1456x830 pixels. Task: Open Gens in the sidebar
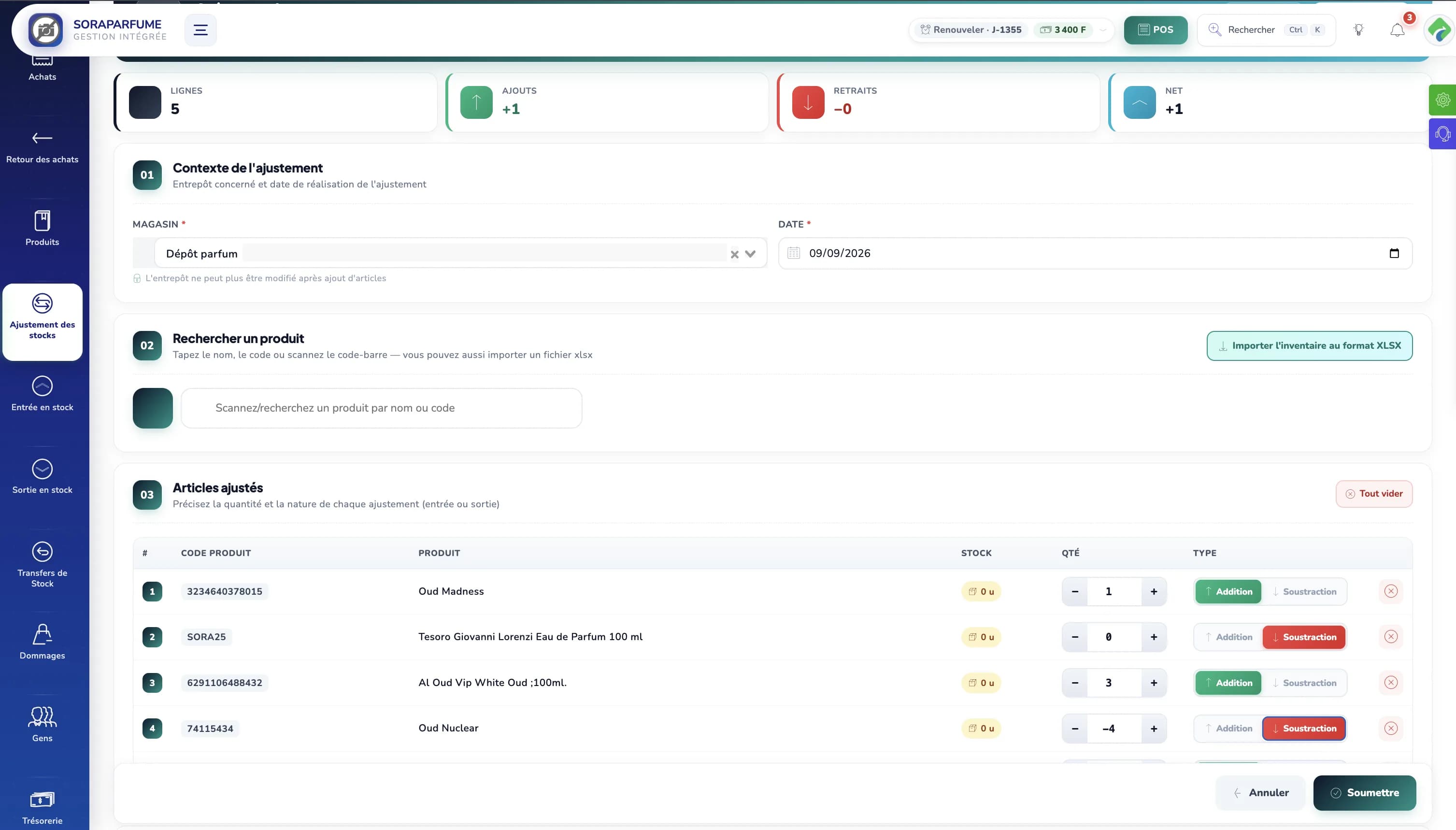point(42,725)
